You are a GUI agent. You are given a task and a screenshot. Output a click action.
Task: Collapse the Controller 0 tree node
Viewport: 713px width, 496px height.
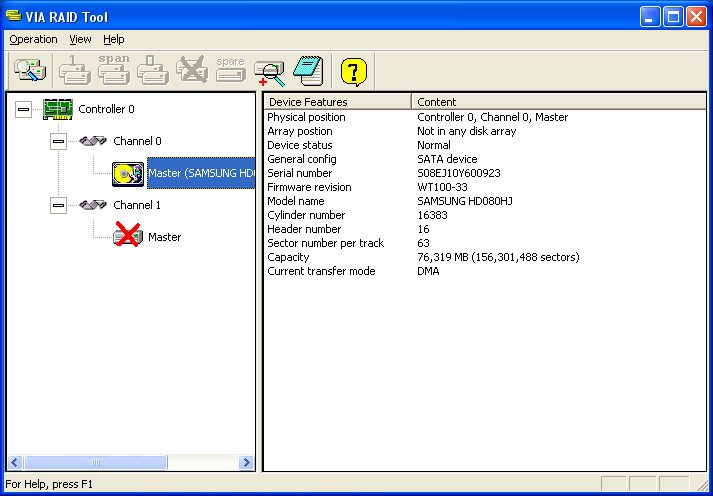coord(23,110)
